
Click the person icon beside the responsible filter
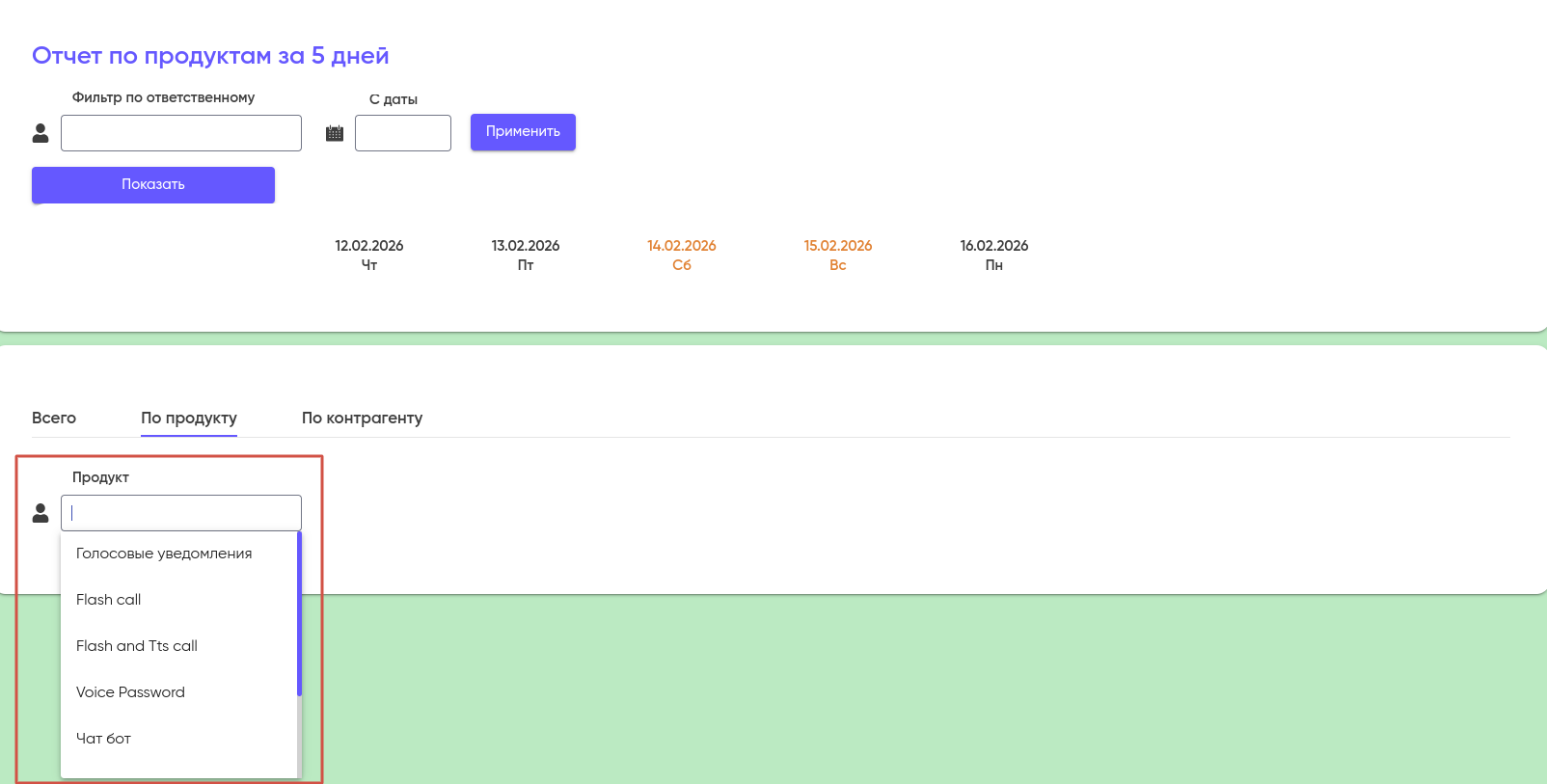click(x=41, y=133)
